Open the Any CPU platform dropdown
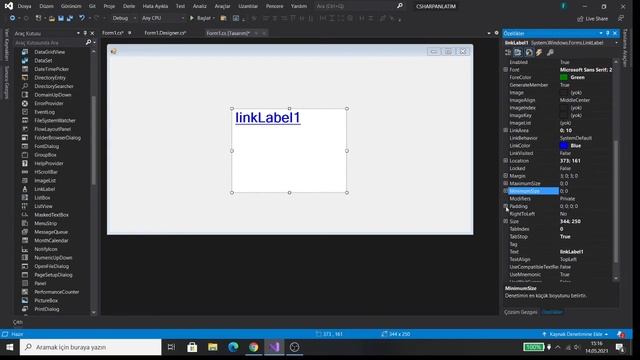This screenshot has height=360, width=640. pos(163,18)
